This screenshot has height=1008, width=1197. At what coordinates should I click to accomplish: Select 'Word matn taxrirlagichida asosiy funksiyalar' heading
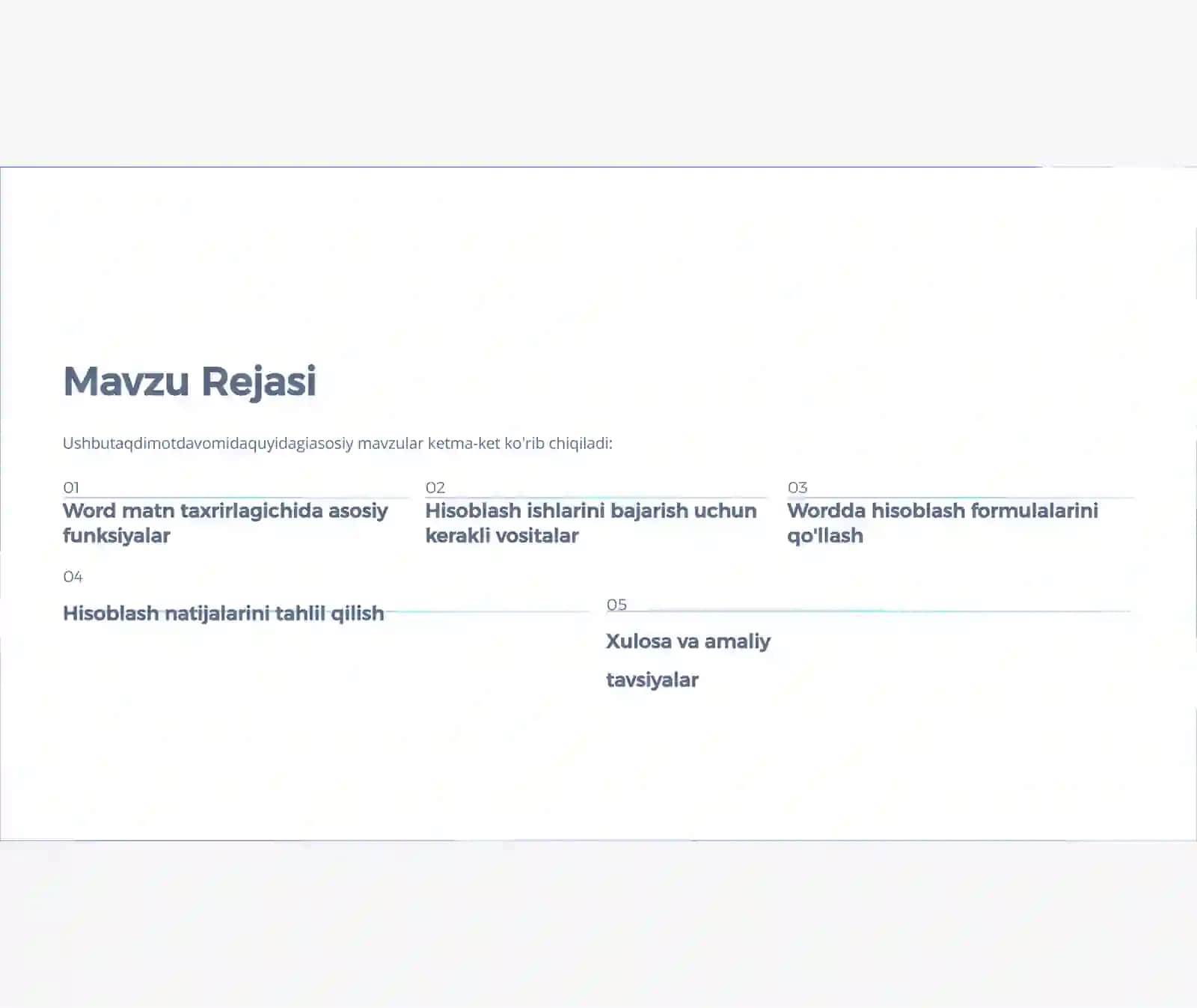point(225,523)
